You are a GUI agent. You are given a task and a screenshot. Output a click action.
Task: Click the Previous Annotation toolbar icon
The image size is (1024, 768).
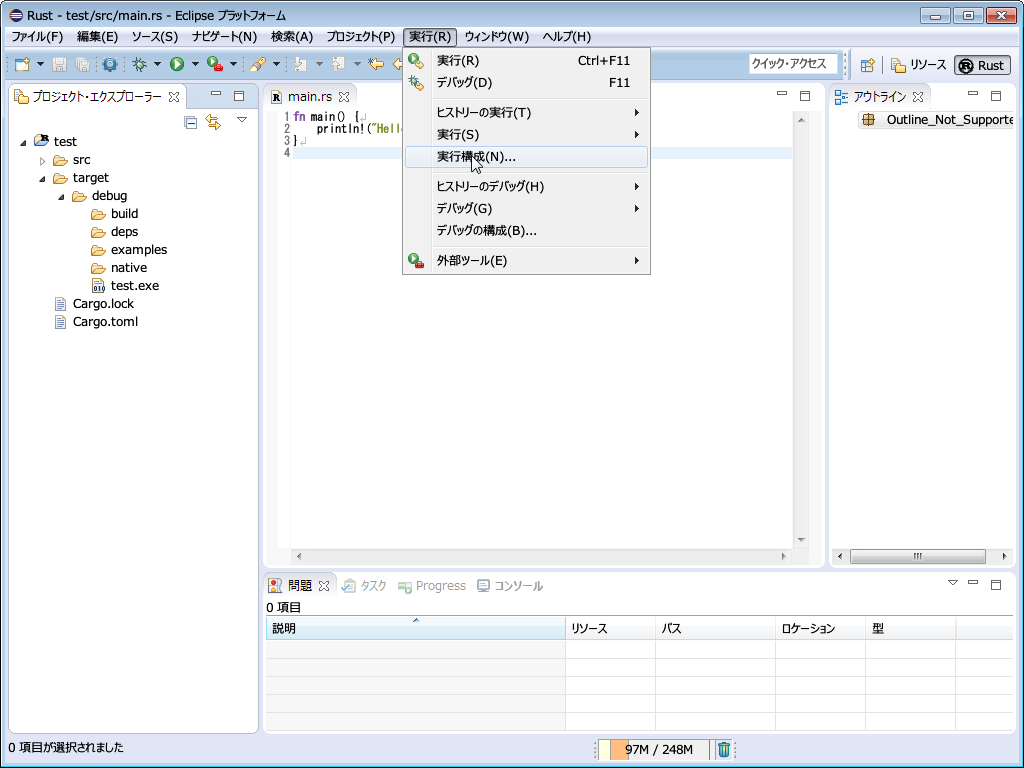click(x=338, y=64)
